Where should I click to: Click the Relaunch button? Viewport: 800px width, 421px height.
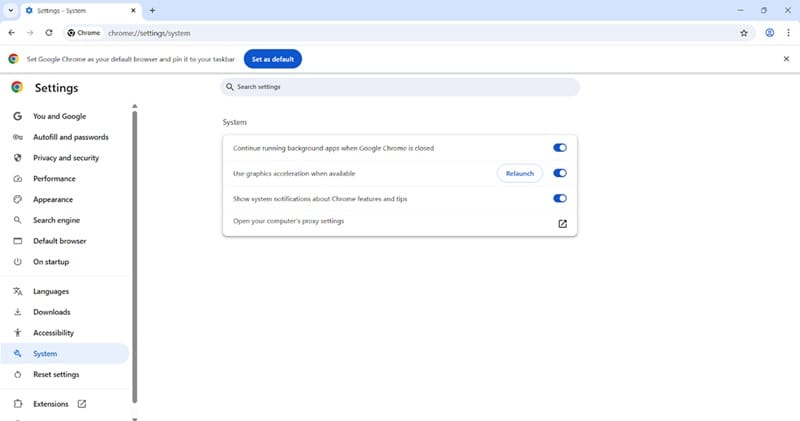519,174
